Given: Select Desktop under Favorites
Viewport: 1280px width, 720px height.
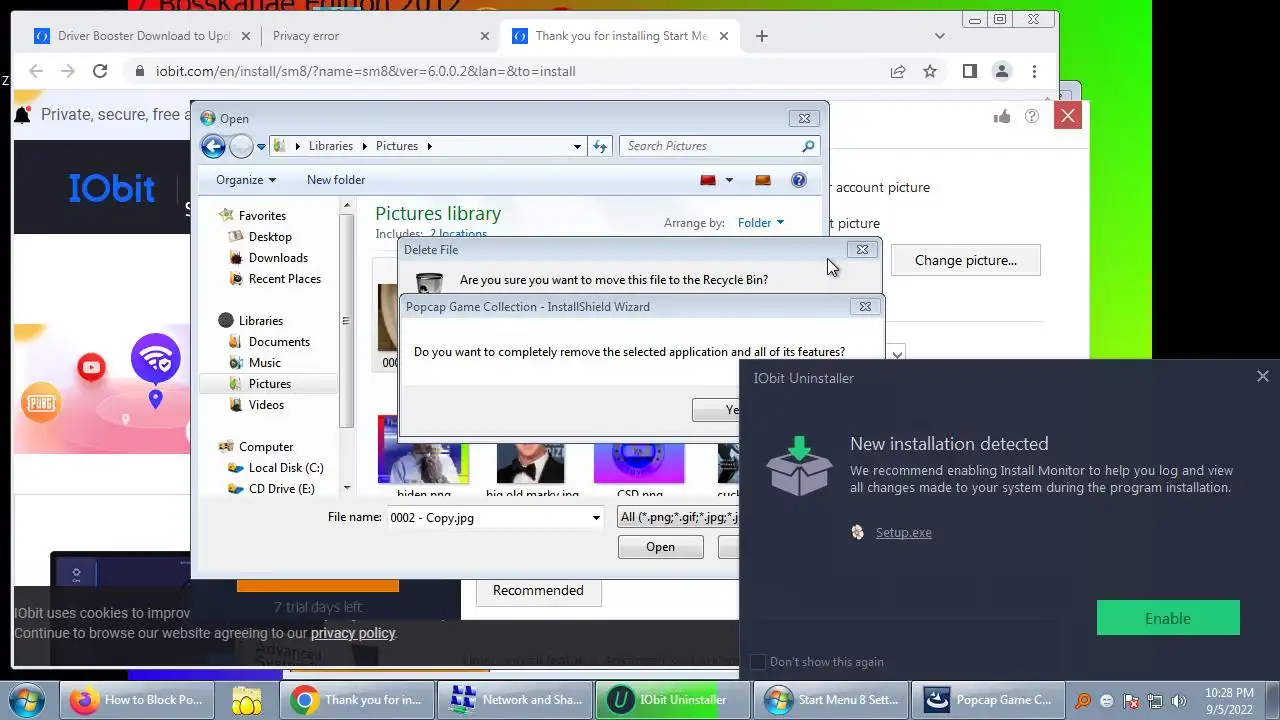Looking at the screenshot, I should point(270,237).
